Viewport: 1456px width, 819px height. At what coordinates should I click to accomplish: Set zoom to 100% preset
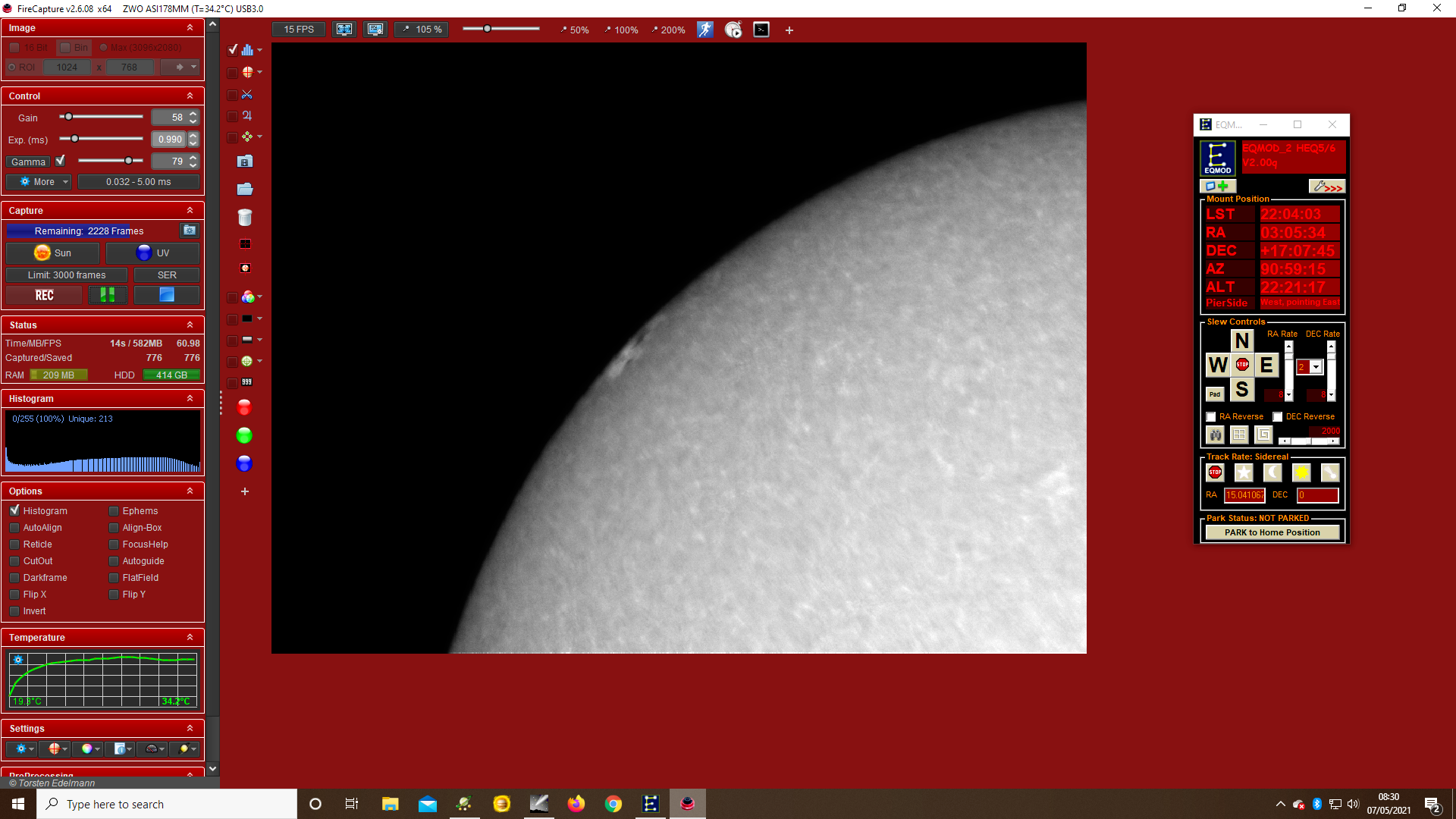coord(621,30)
